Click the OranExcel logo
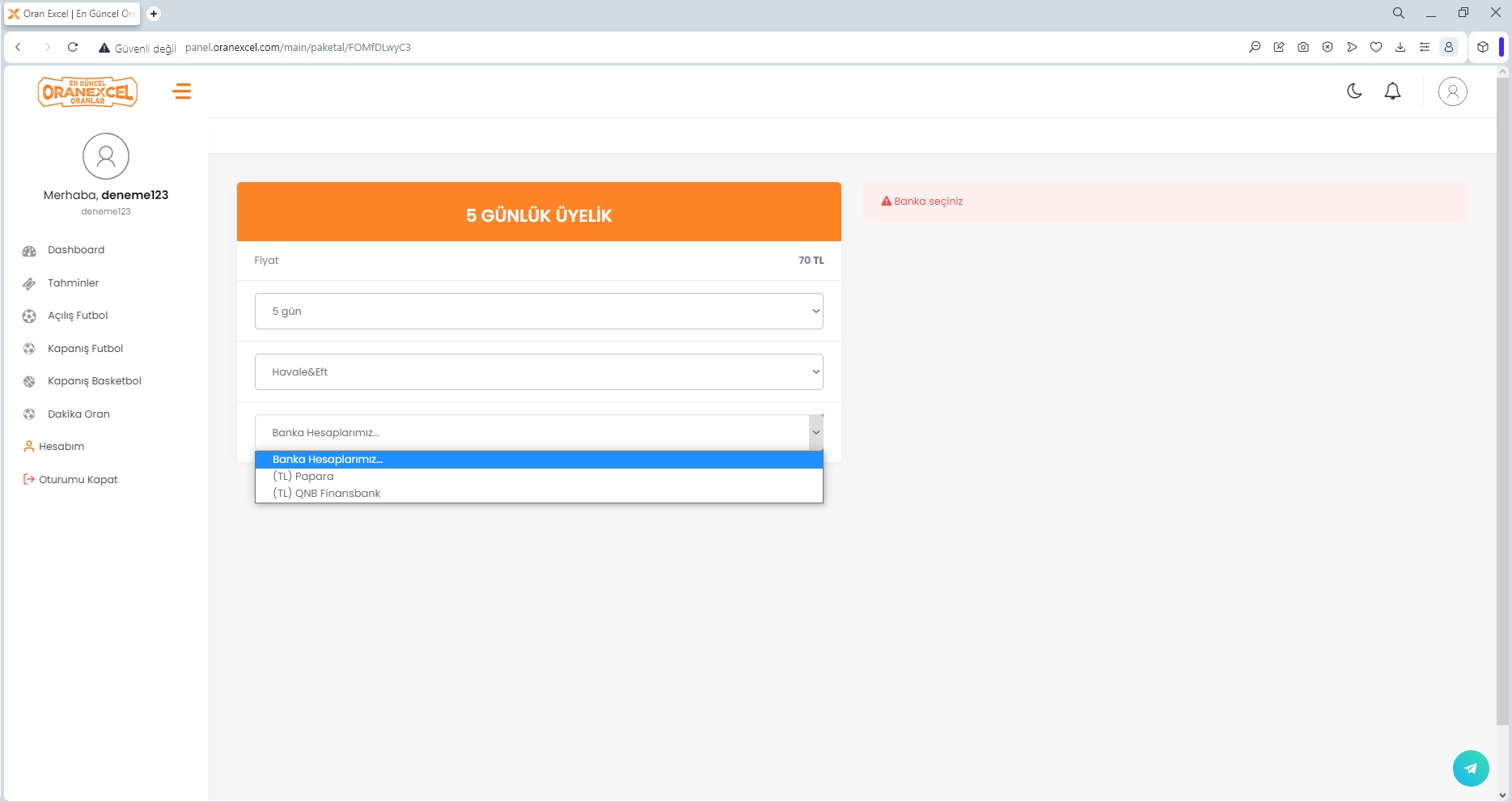The image size is (1512, 802). click(87, 91)
